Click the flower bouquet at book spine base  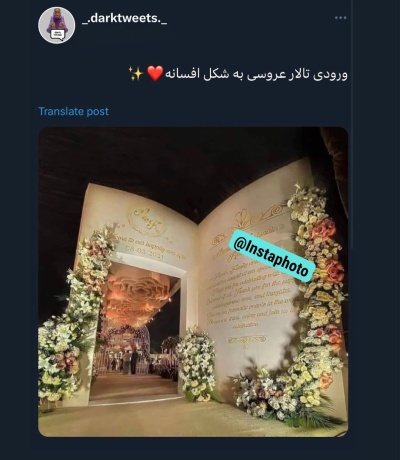(x=196, y=365)
